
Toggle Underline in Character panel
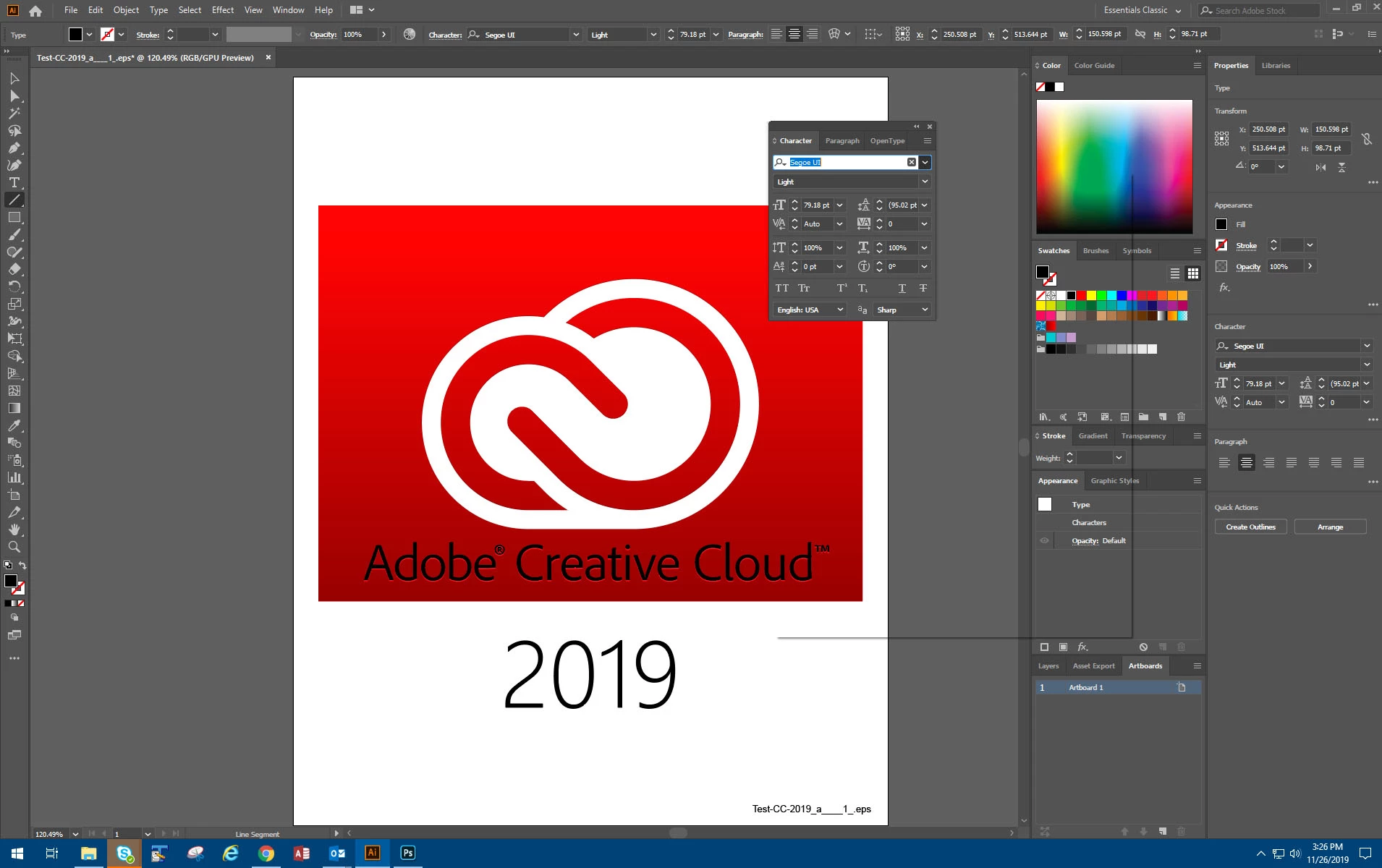(x=902, y=288)
